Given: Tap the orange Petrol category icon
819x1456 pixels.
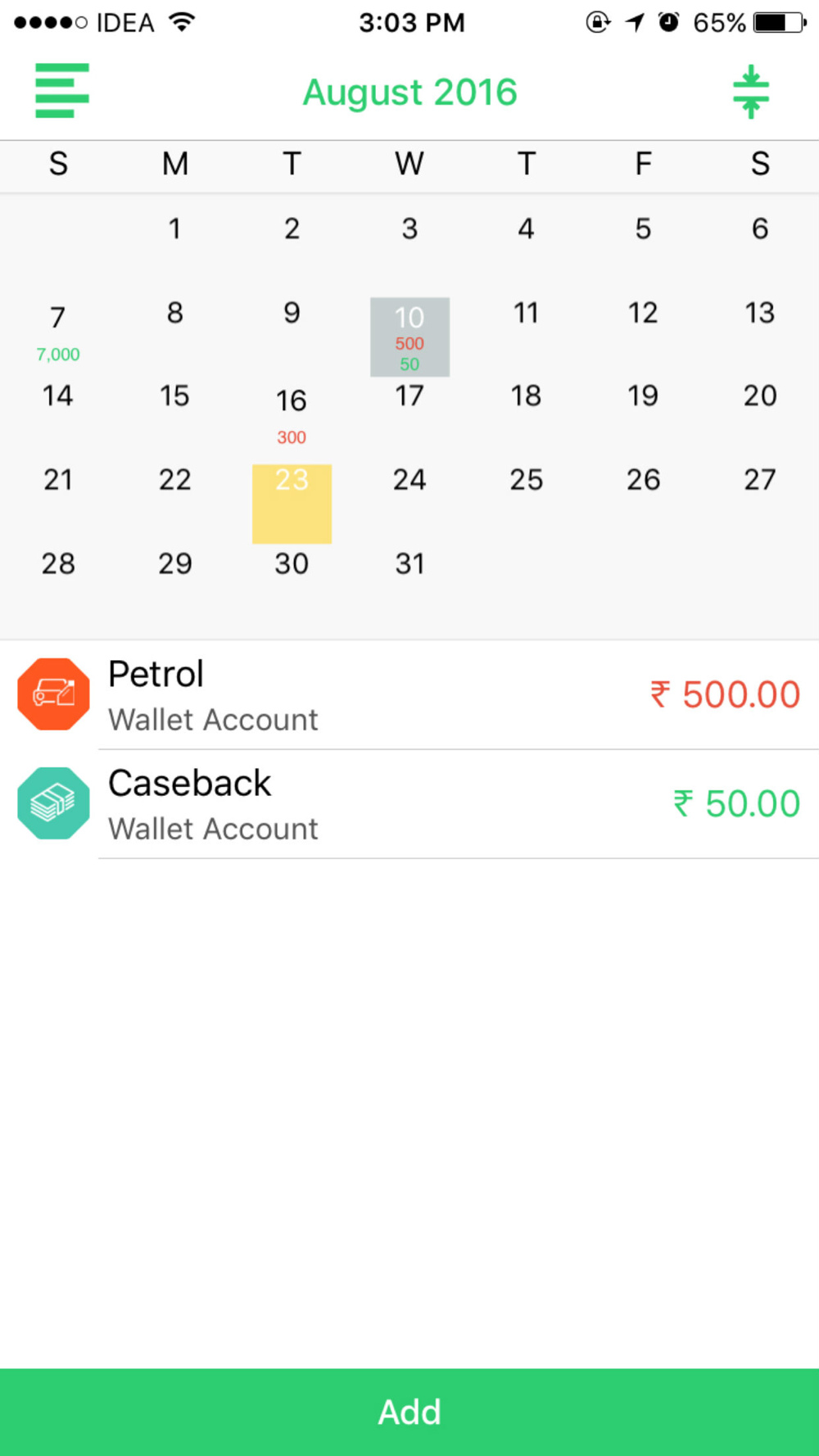Looking at the screenshot, I should click(x=53, y=694).
